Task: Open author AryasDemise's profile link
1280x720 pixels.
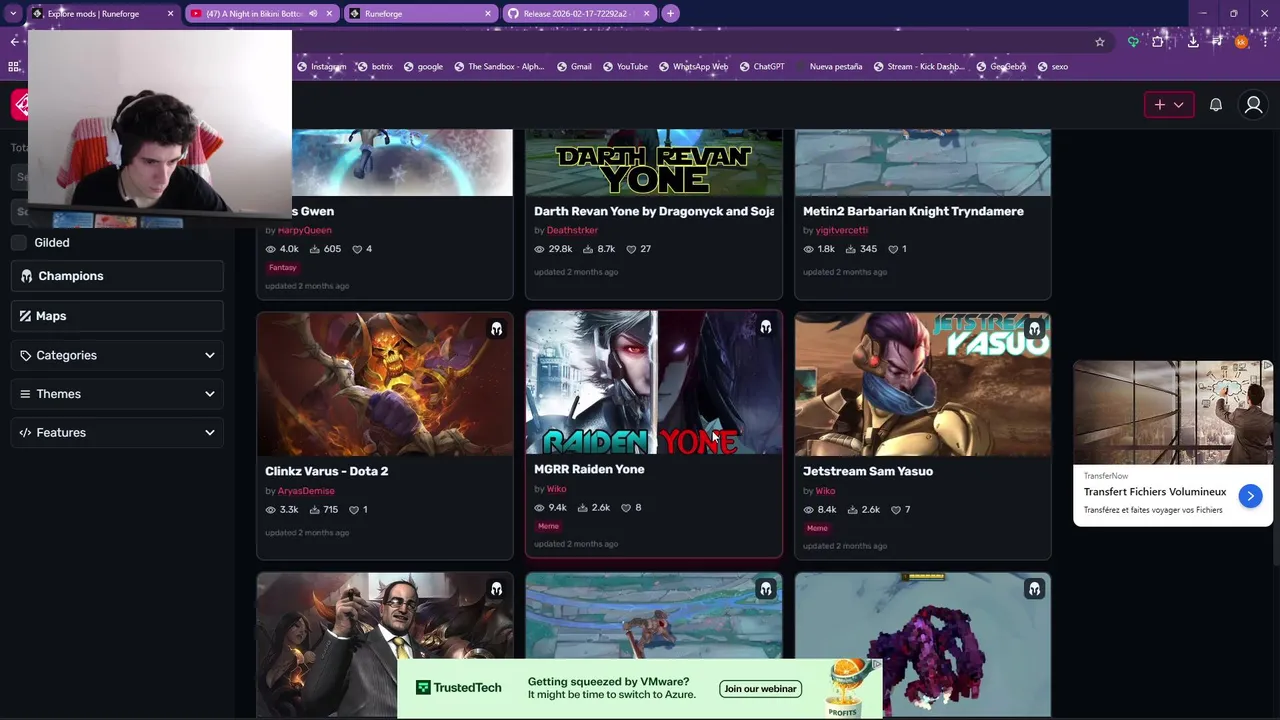Action: [x=306, y=491]
